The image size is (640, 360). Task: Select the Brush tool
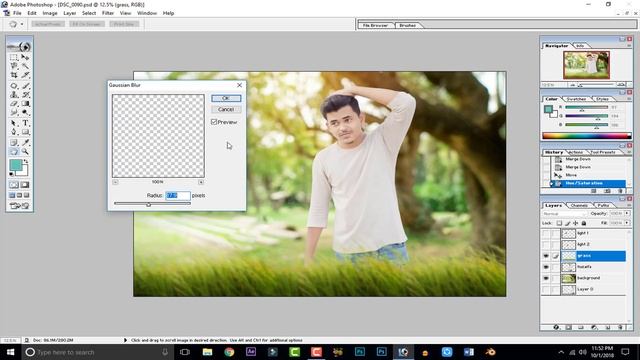pos(25,86)
